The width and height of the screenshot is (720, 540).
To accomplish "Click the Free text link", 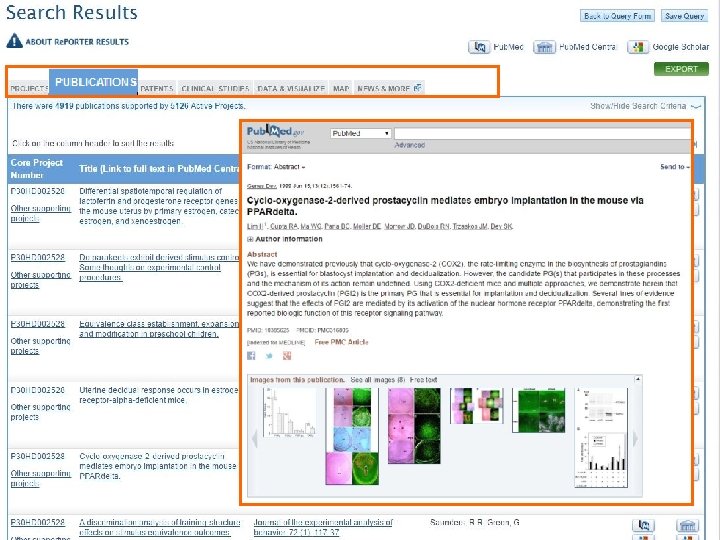I will tap(423, 380).
